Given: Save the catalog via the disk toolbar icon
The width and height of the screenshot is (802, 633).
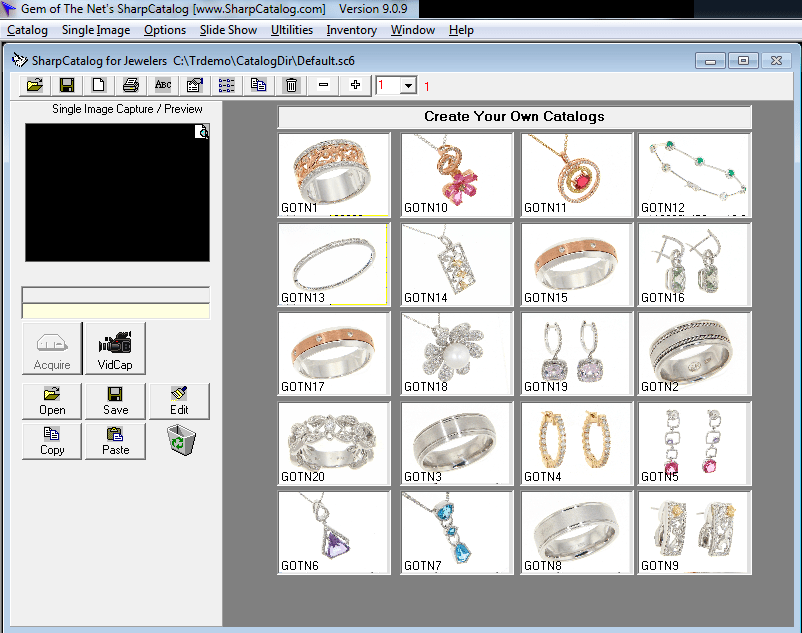Looking at the screenshot, I should point(66,85).
